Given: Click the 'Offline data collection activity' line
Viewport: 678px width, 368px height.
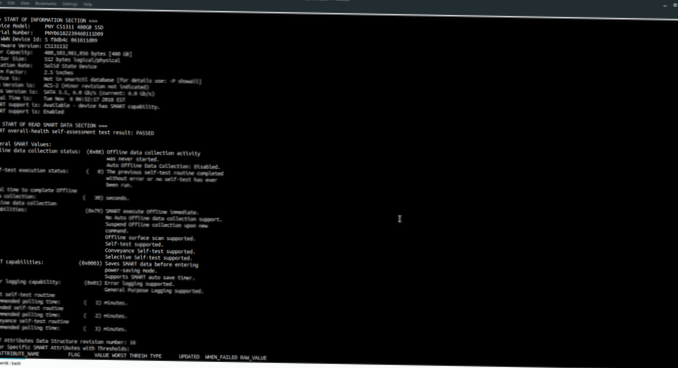Looking at the screenshot, I should pyautogui.click(x=154, y=153).
